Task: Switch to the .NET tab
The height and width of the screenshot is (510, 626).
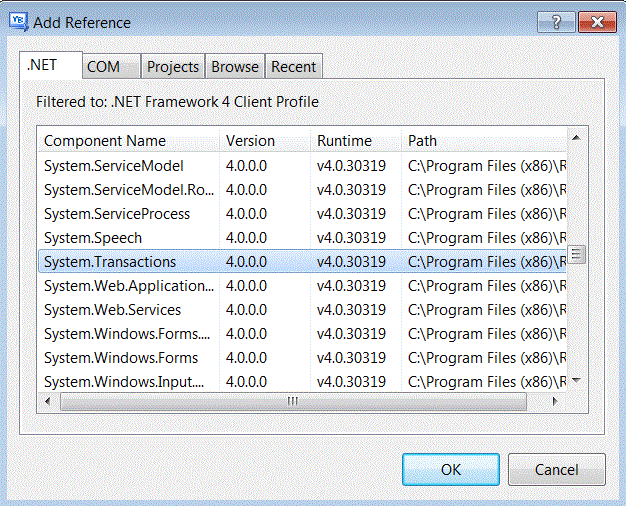Action: point(51,65)
